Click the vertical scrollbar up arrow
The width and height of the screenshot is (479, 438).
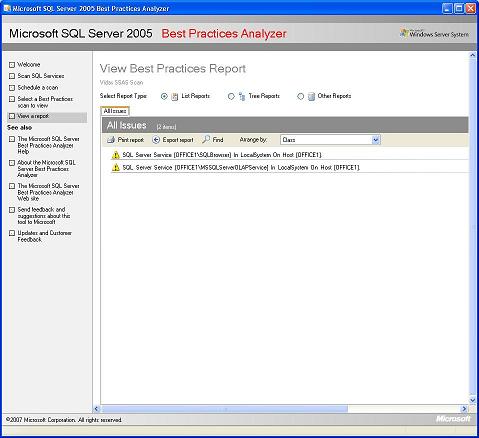(472, 55)
